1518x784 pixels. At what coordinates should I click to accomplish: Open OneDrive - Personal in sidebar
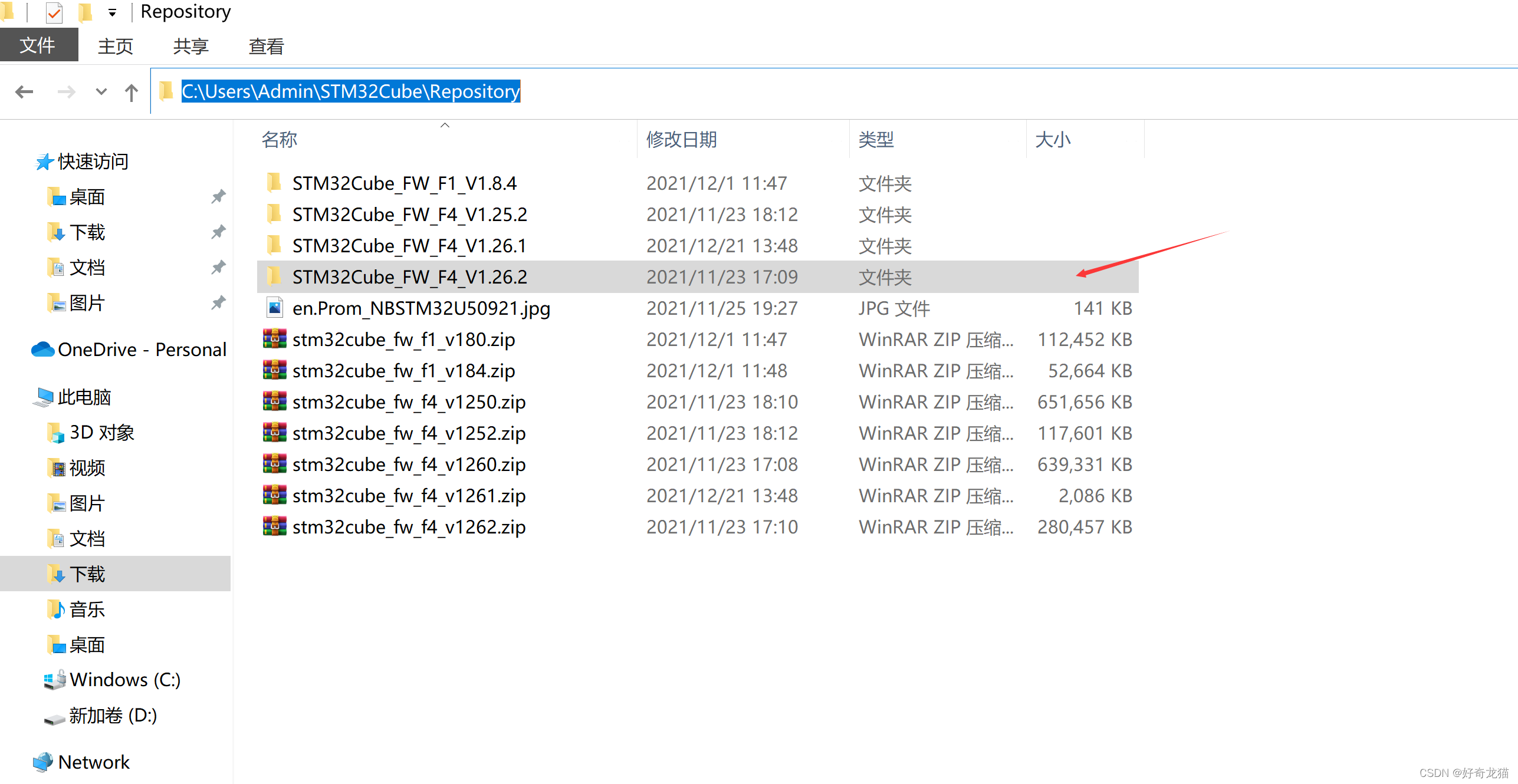point(142,350)
